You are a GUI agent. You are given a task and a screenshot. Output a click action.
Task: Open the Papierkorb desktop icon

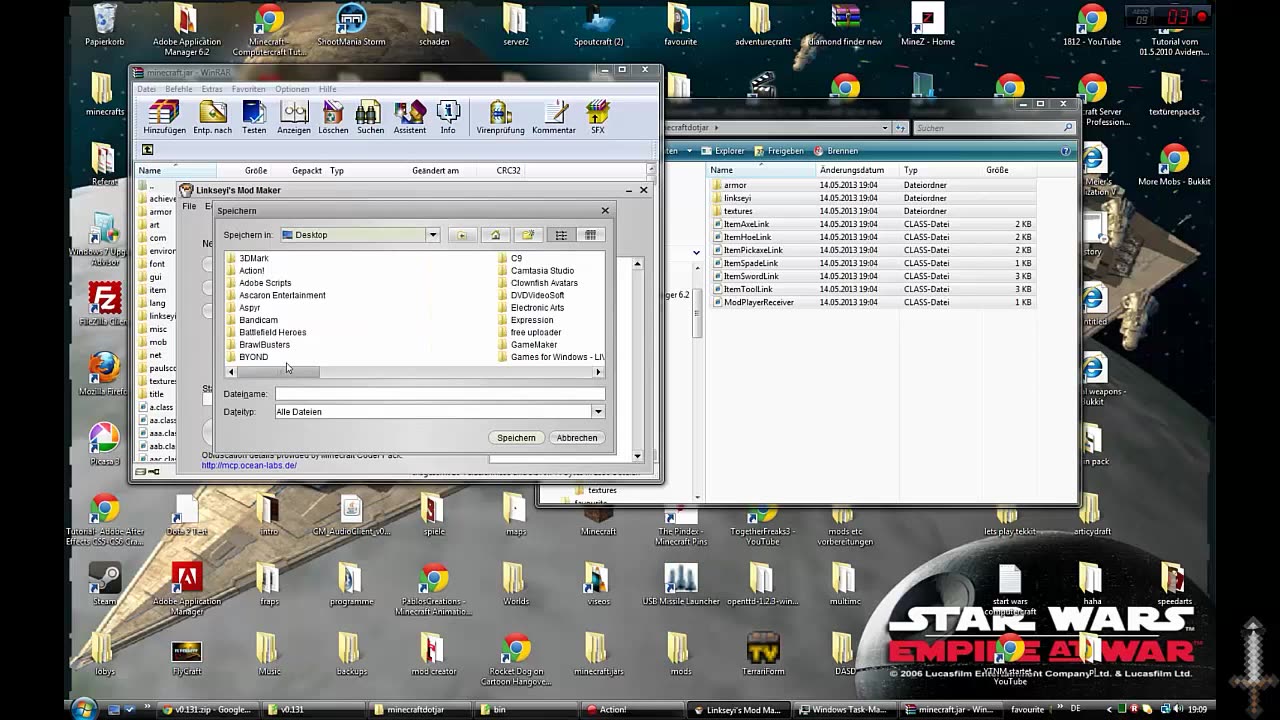pos(105,25)
